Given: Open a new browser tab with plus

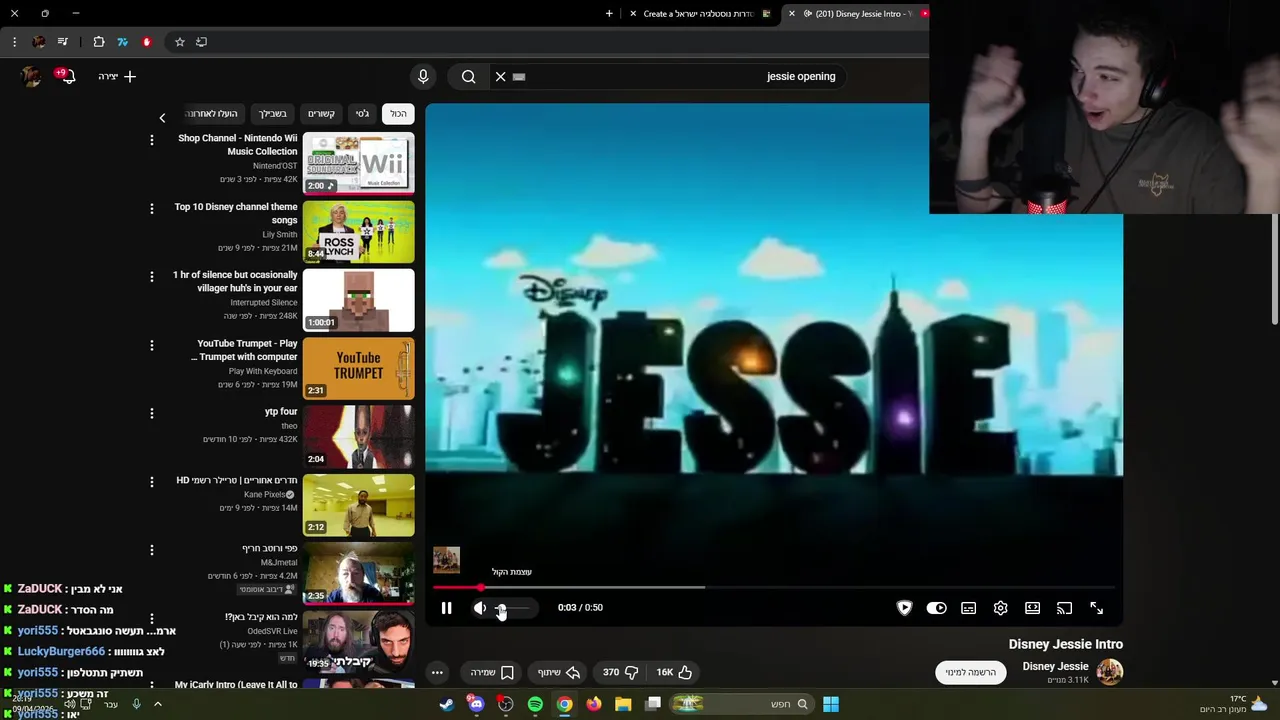Looking at the screenshot, I should coord(609,14).
